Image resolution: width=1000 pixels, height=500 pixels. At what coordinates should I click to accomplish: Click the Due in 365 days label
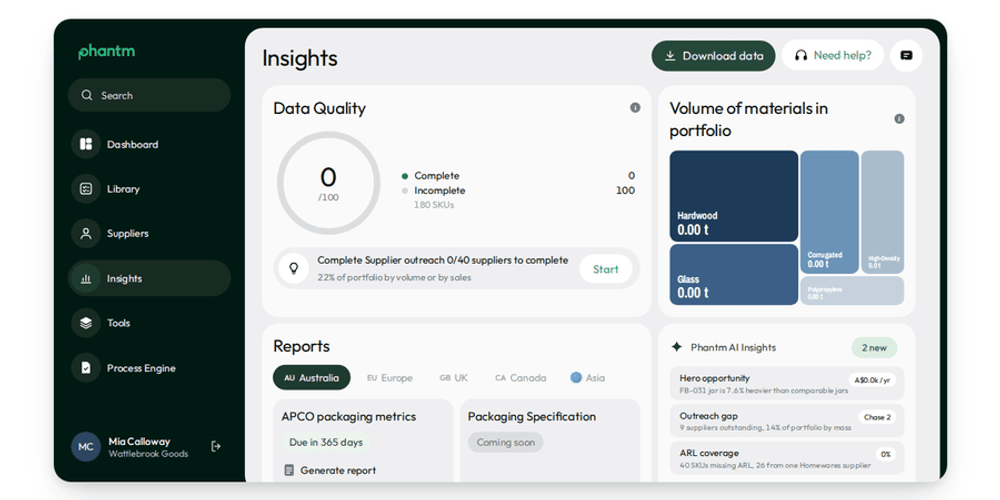click(x=325, y=442)
